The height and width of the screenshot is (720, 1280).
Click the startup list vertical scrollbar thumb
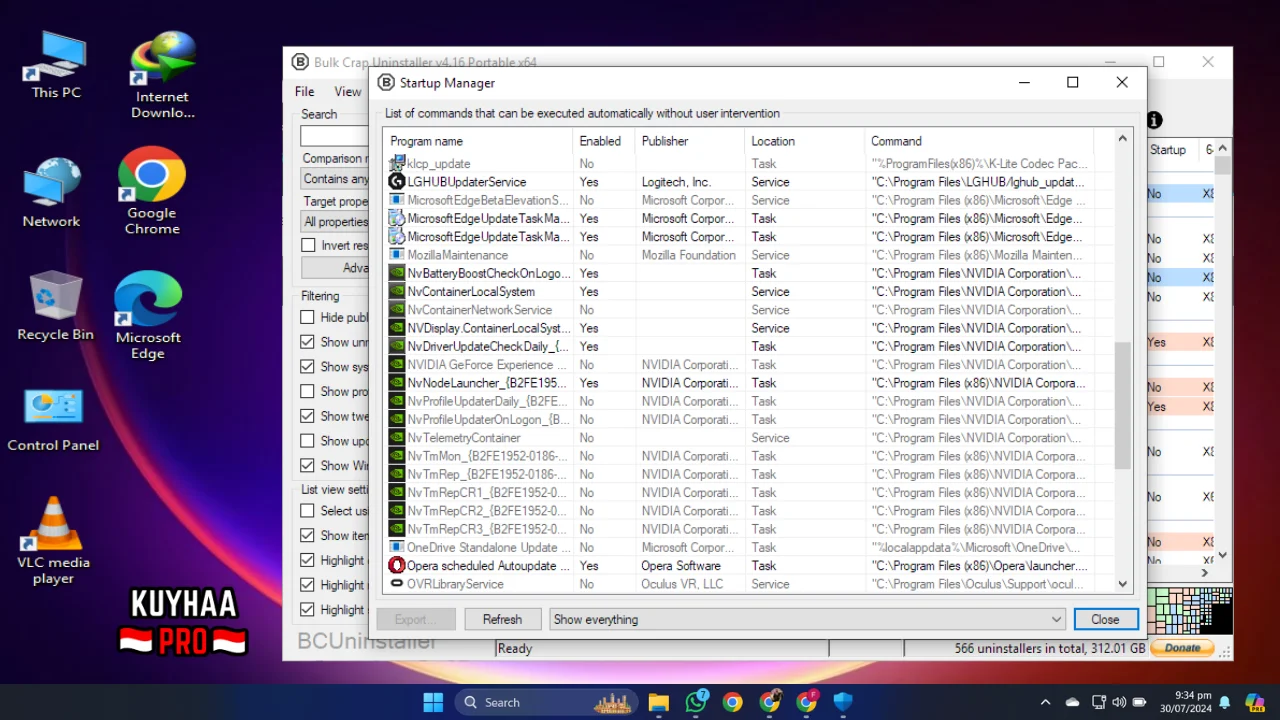click(x=1122, y=405)
